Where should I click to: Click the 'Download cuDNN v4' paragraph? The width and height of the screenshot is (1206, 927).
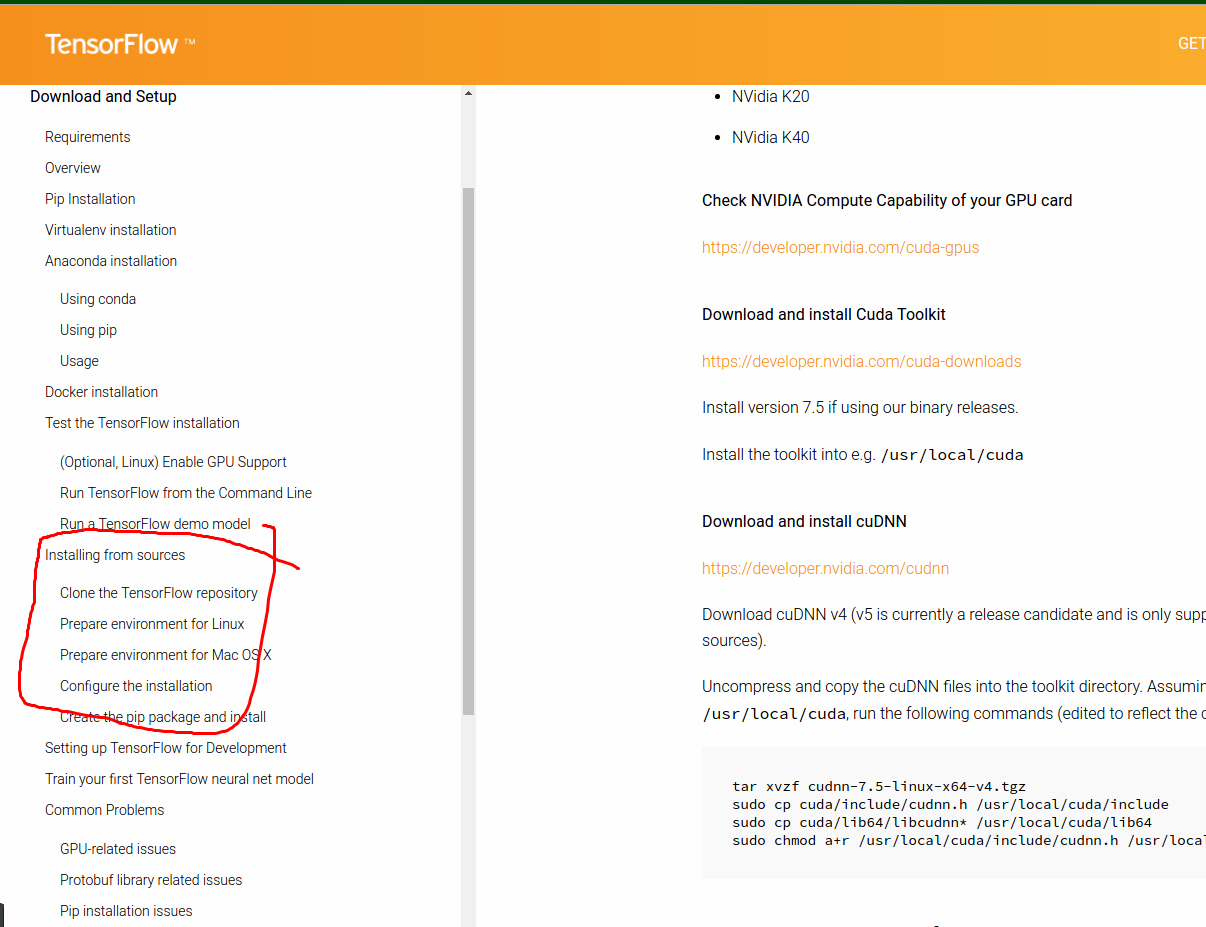coord(954,627)
